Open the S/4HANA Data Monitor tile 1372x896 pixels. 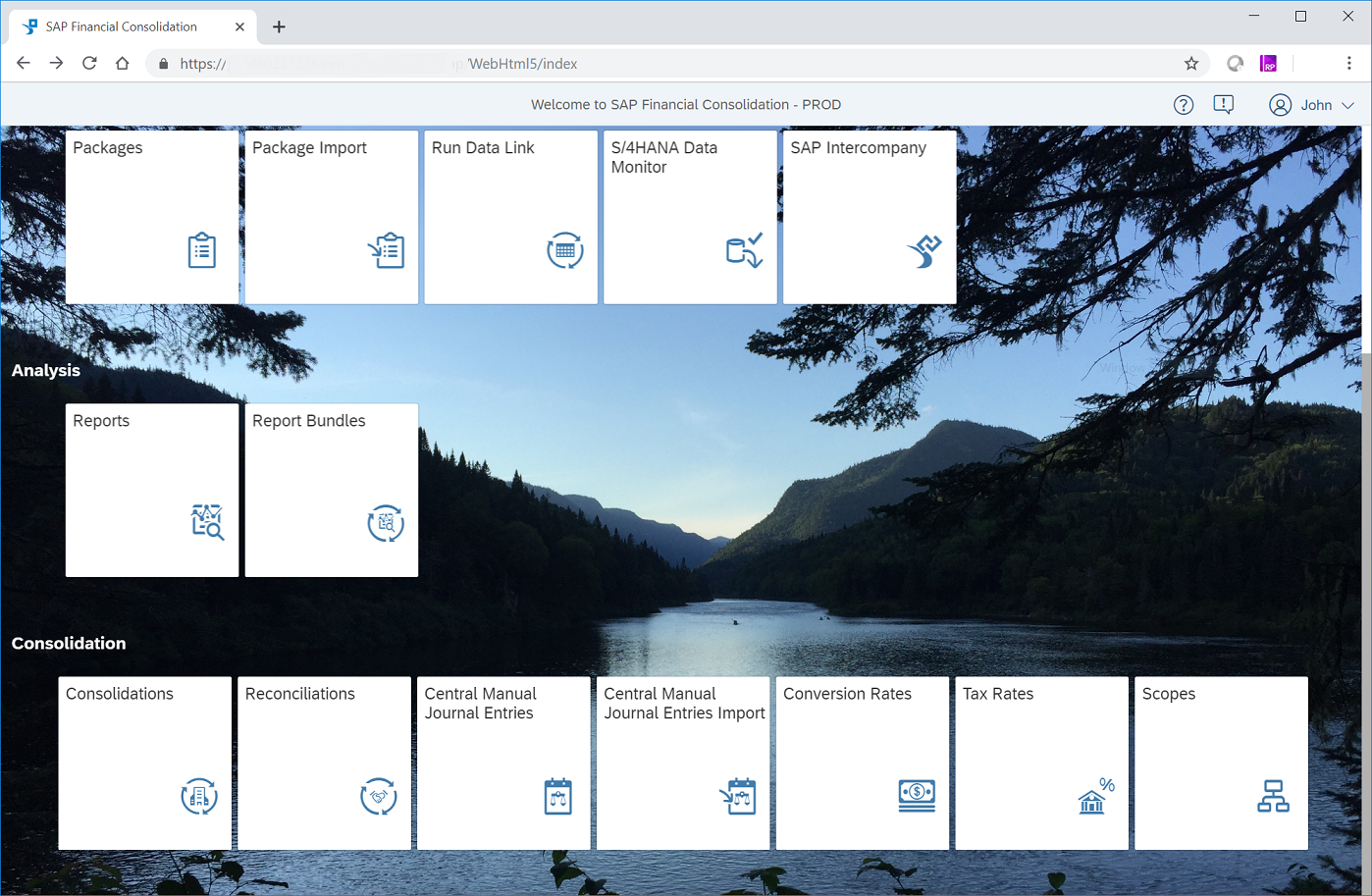690,217
